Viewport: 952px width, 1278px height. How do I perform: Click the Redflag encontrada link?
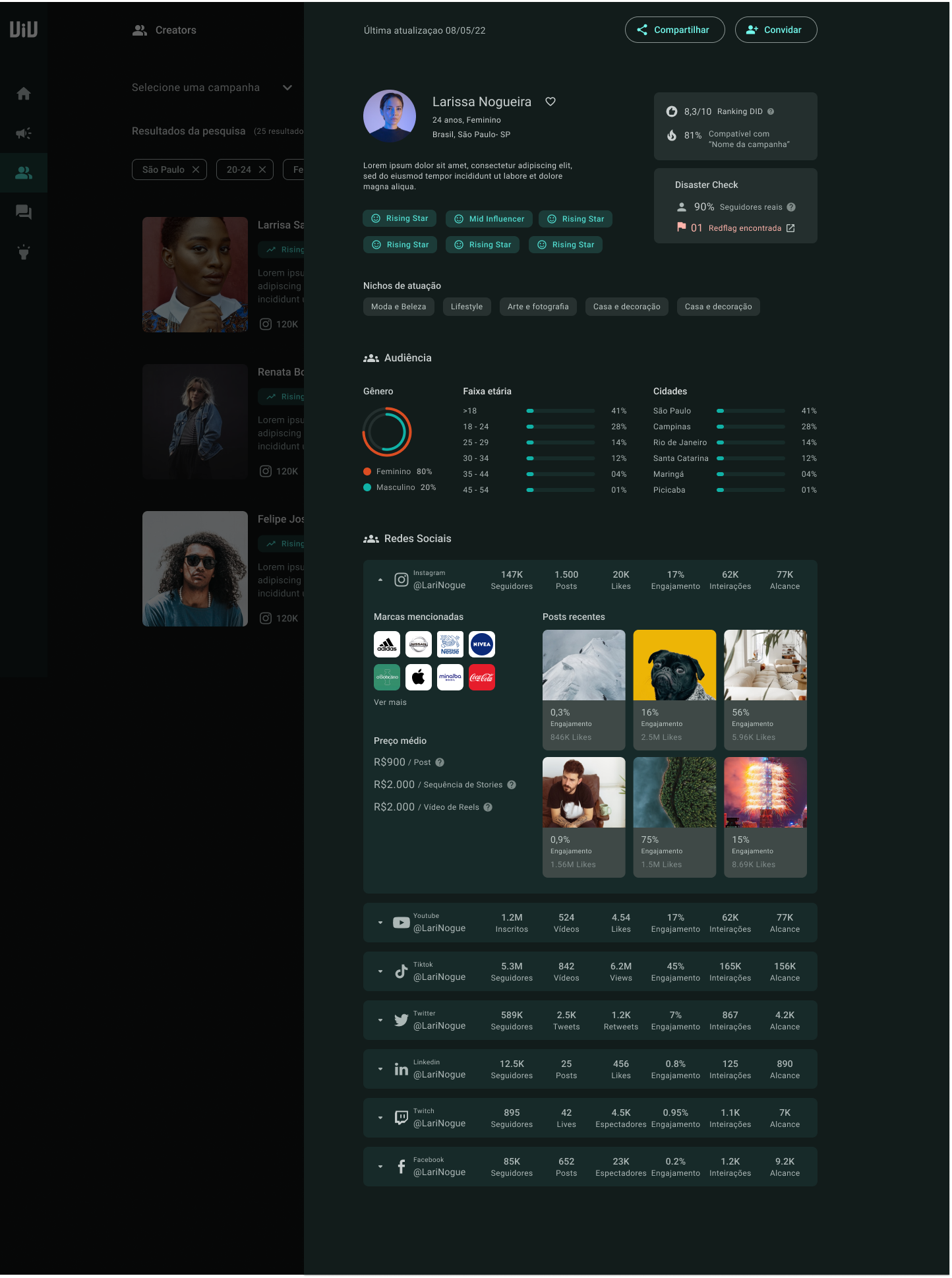pos(745,228)
